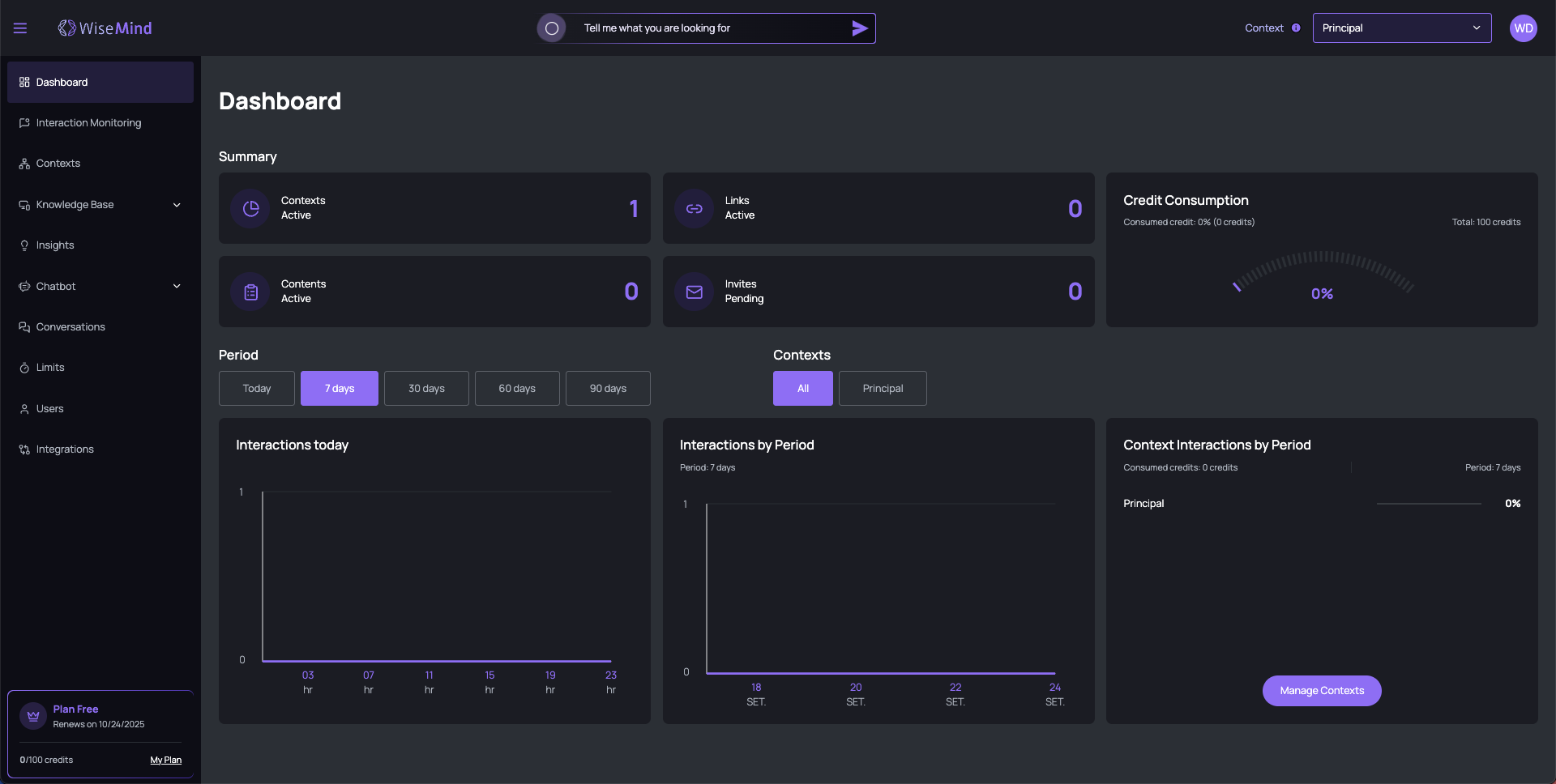Click the Invites Pending envelope icon
Screen dimensions: 1556x784
click(x=695, y=292)
